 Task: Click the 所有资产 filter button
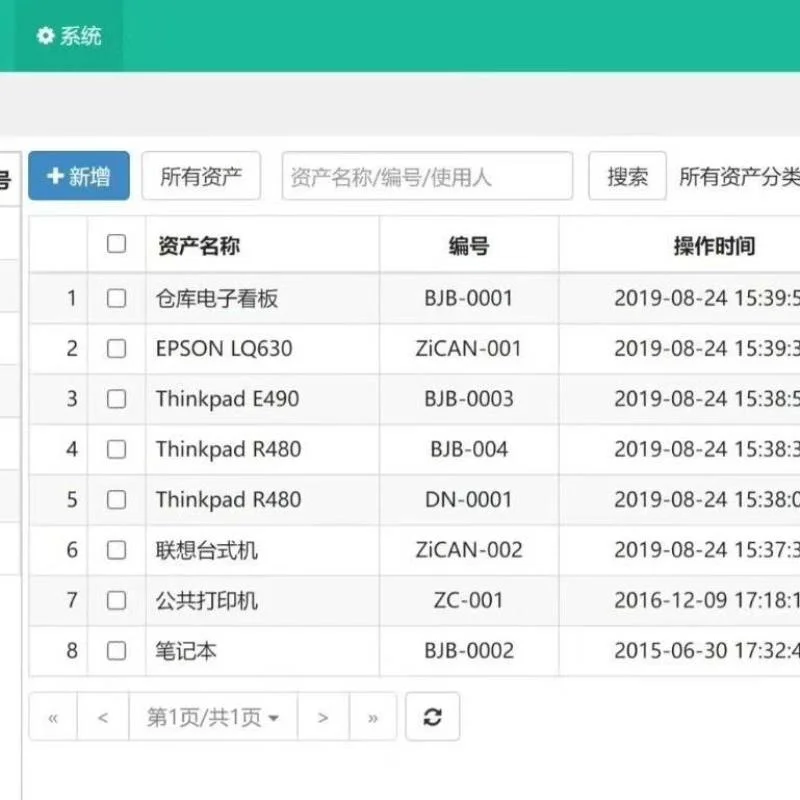[201, 176]
